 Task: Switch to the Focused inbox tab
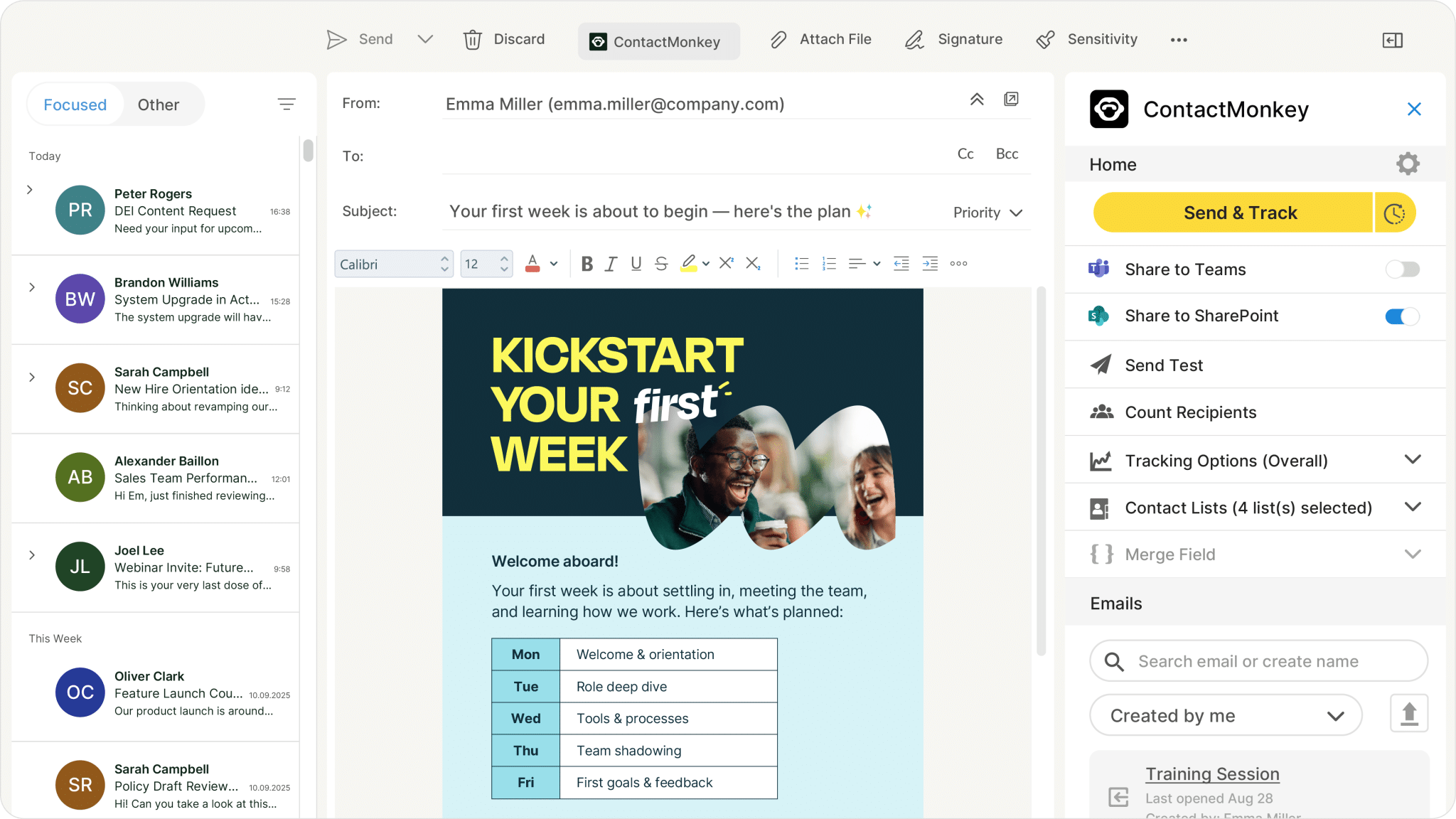75,105
